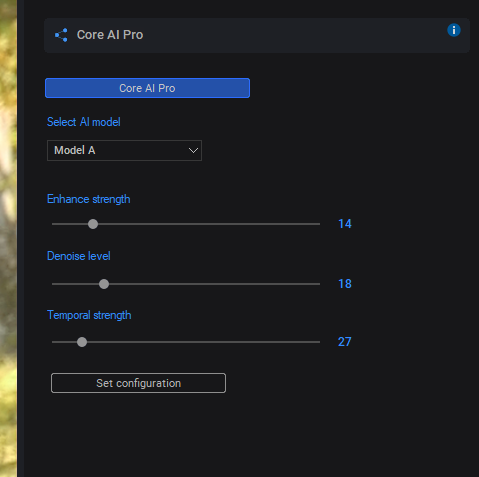Click the Temporal strength label
The height and width of the screenshot is (477, 479).
[x=89, y=315]
